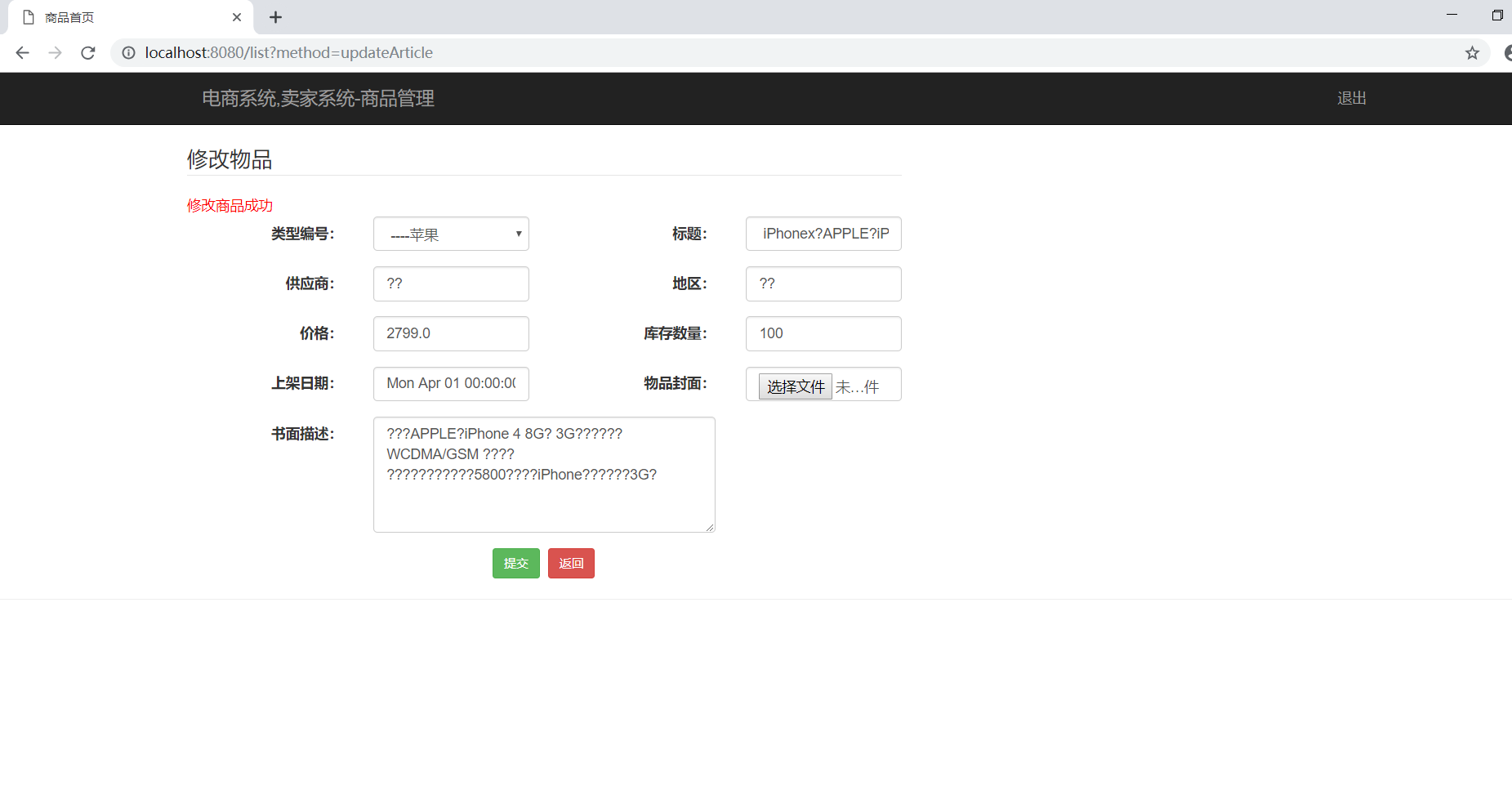Click the 上架日期 label
The height and width of the screenshot is (808, 1512).
pyautogui.click(x=303, y=383)
